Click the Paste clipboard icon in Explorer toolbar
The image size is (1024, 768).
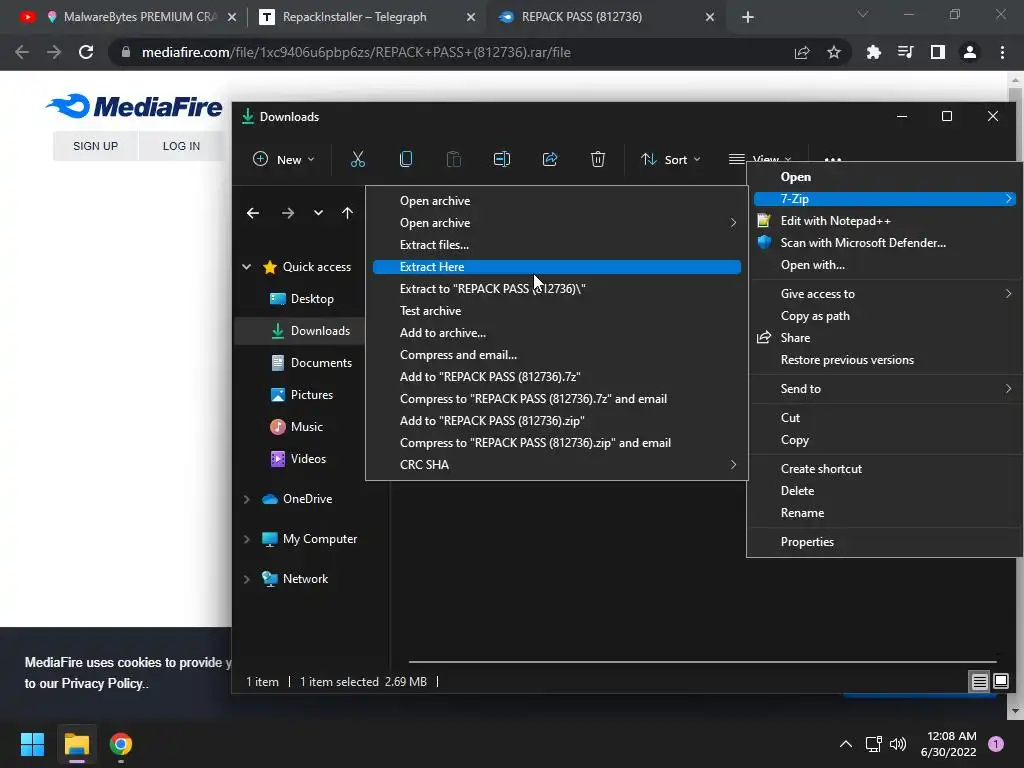453,159
